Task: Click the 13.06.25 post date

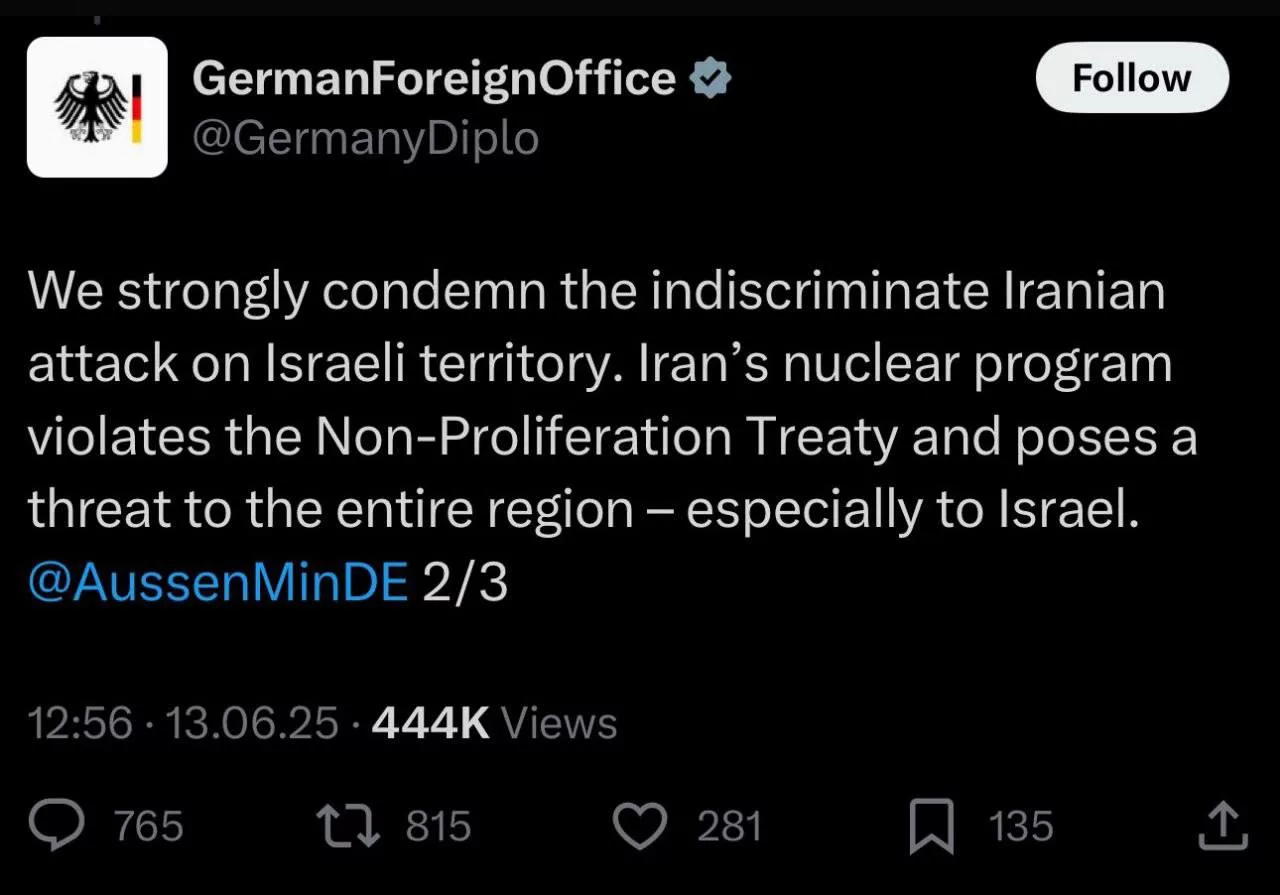Action: point(253,723)
